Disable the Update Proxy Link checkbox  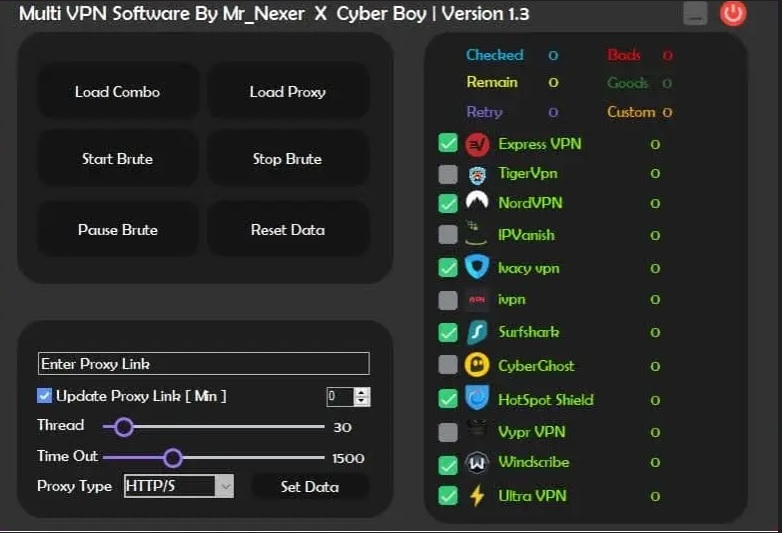pos(45,396)
